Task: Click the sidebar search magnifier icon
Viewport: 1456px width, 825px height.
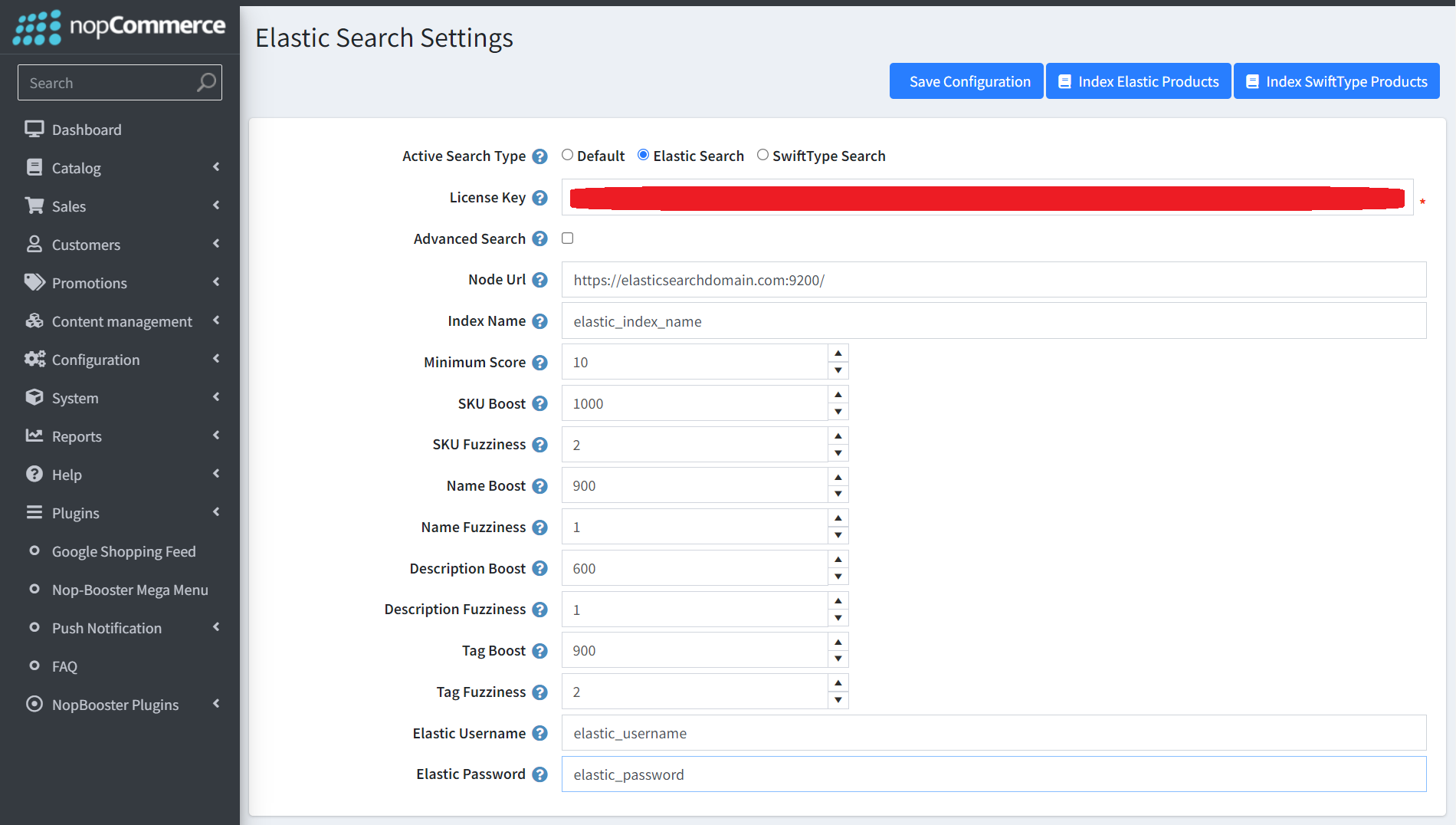Action: pos(206,82)
